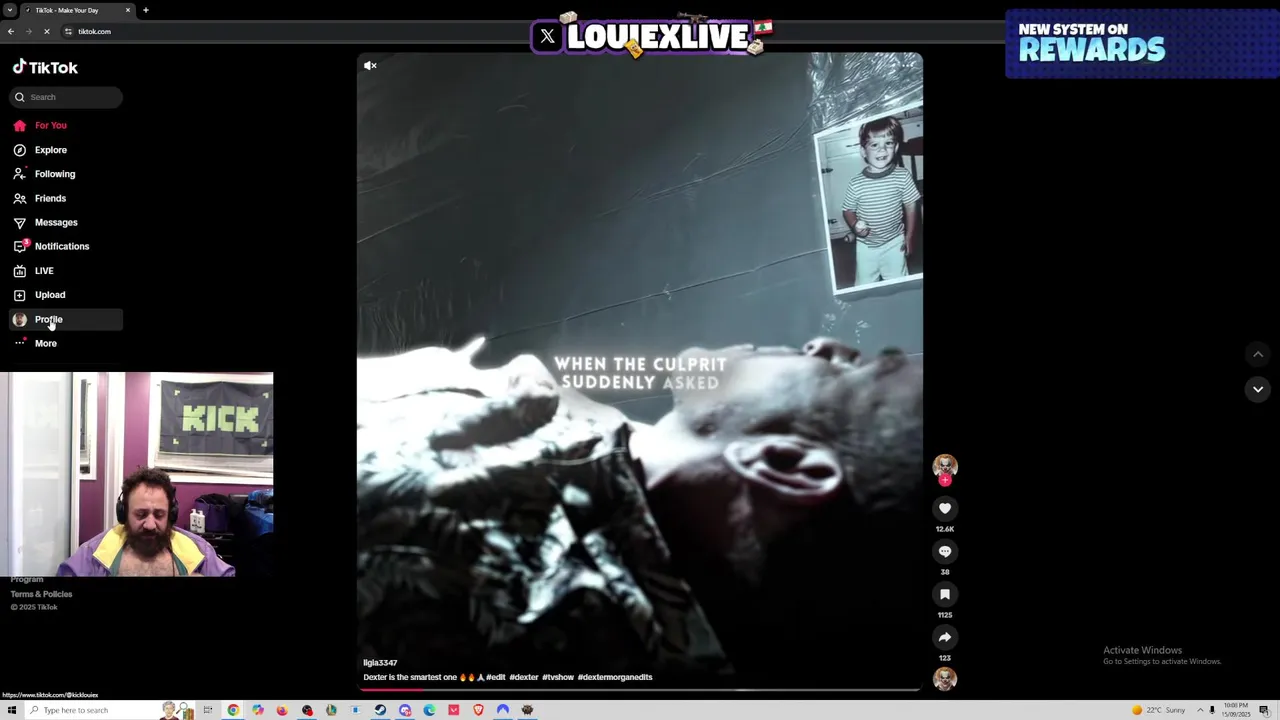Open the spinning sound disc icon
This screenshot has height=720, width=1280.
(x=945, y=679)
